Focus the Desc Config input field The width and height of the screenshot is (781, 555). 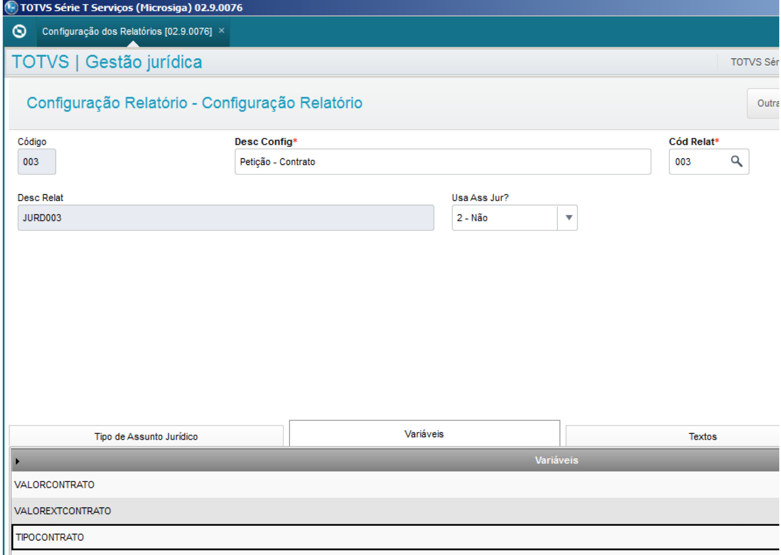coord(443,162)
